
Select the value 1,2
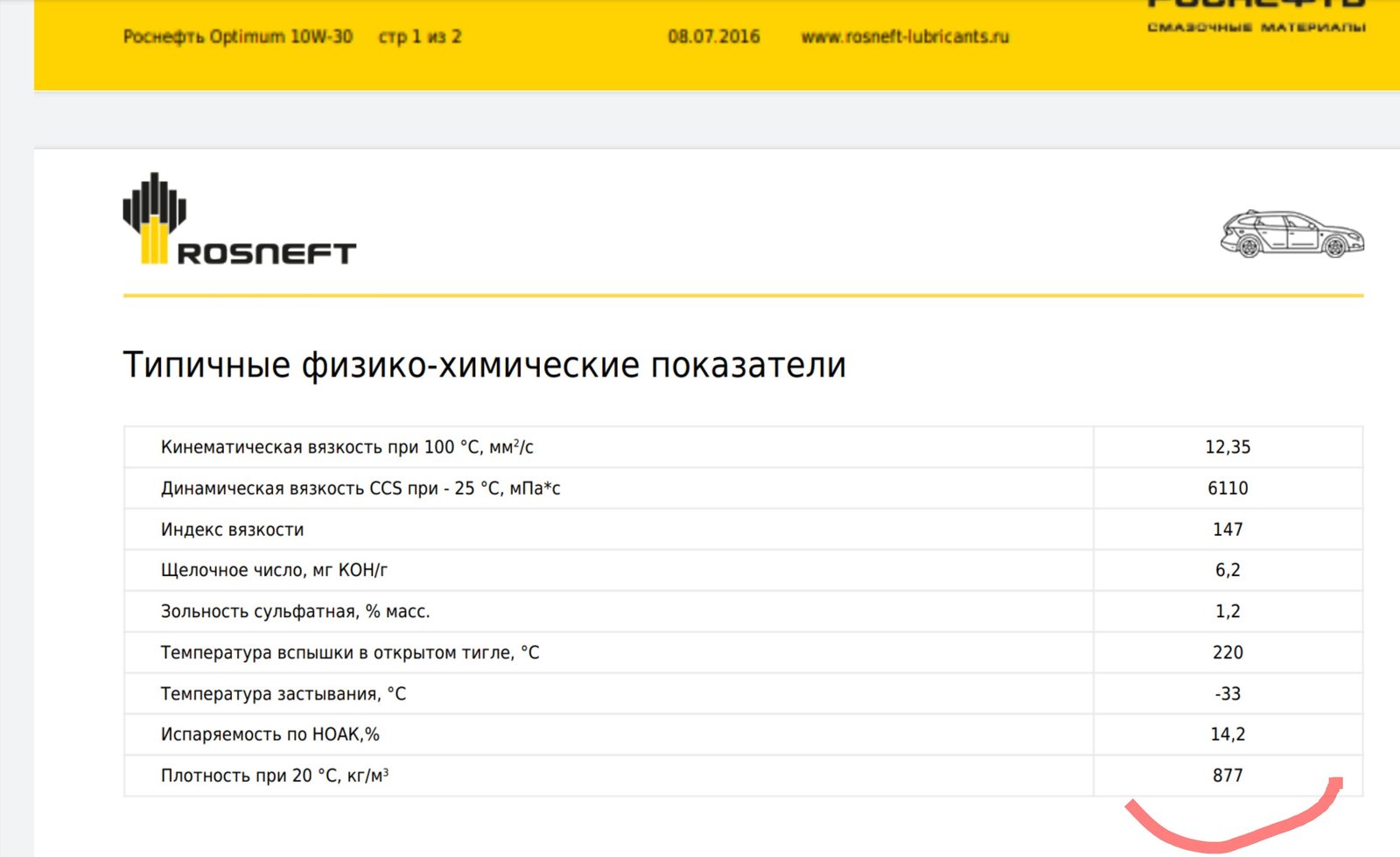[x=1228, y=611]
